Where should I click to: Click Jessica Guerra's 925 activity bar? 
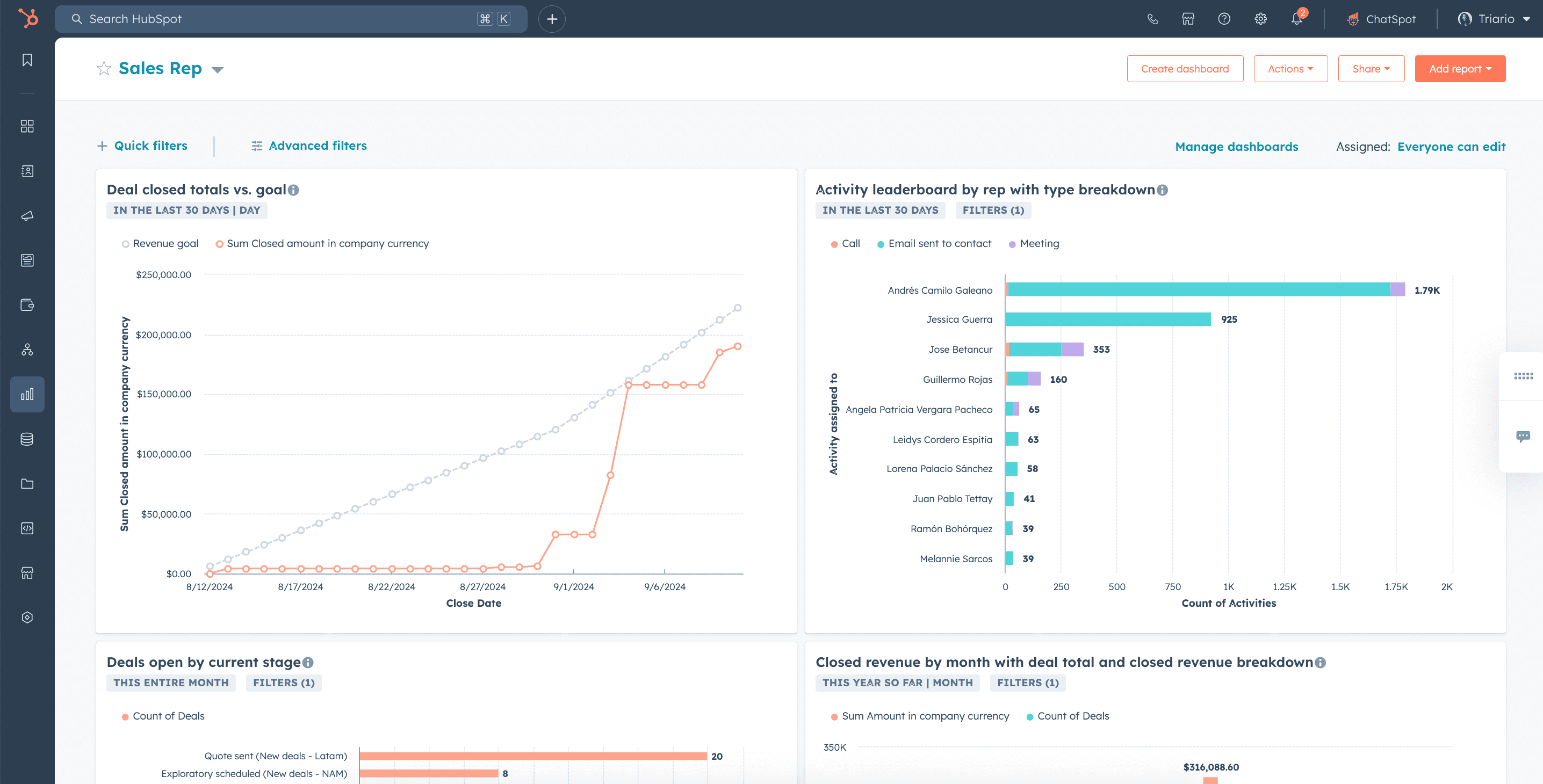point(1108,320)
